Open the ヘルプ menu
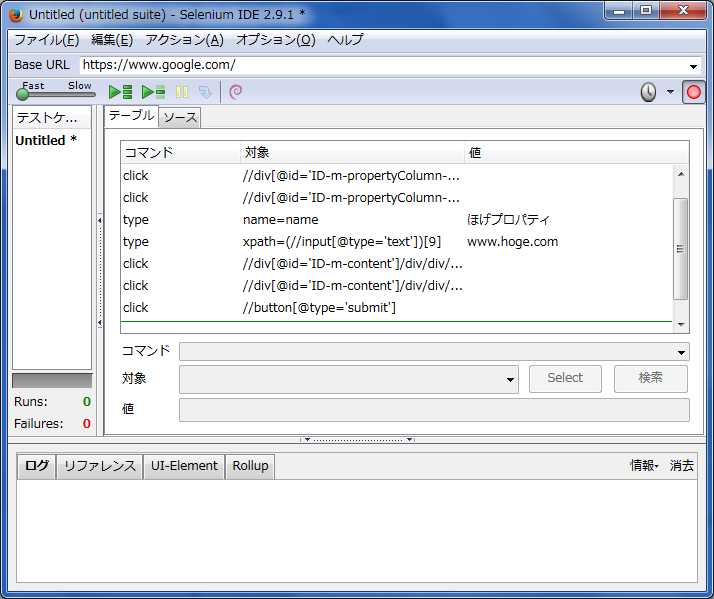The image size is (714, 599). (x=345, y=40)
